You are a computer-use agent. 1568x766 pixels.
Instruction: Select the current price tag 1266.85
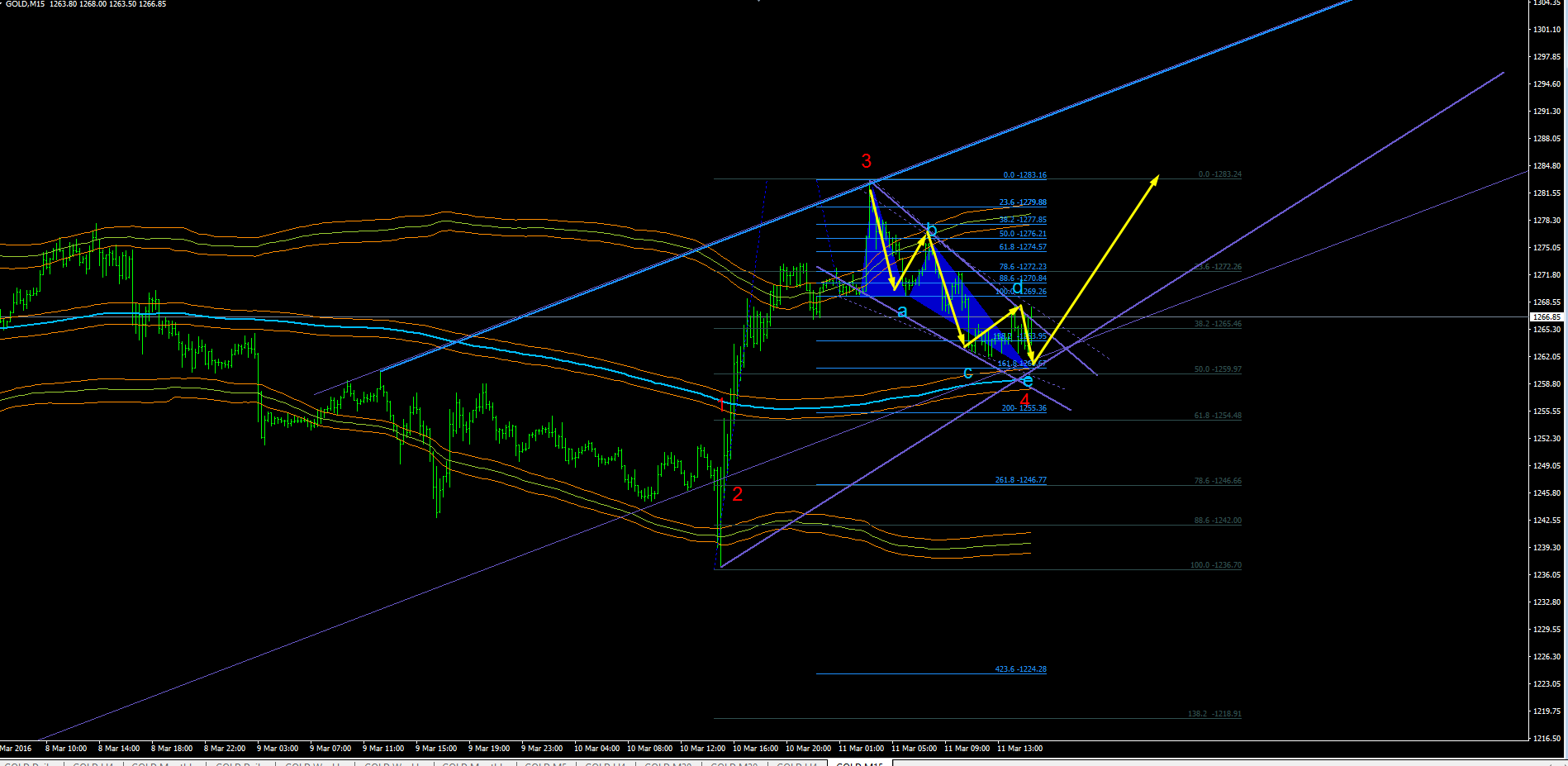pos(1547,316)
